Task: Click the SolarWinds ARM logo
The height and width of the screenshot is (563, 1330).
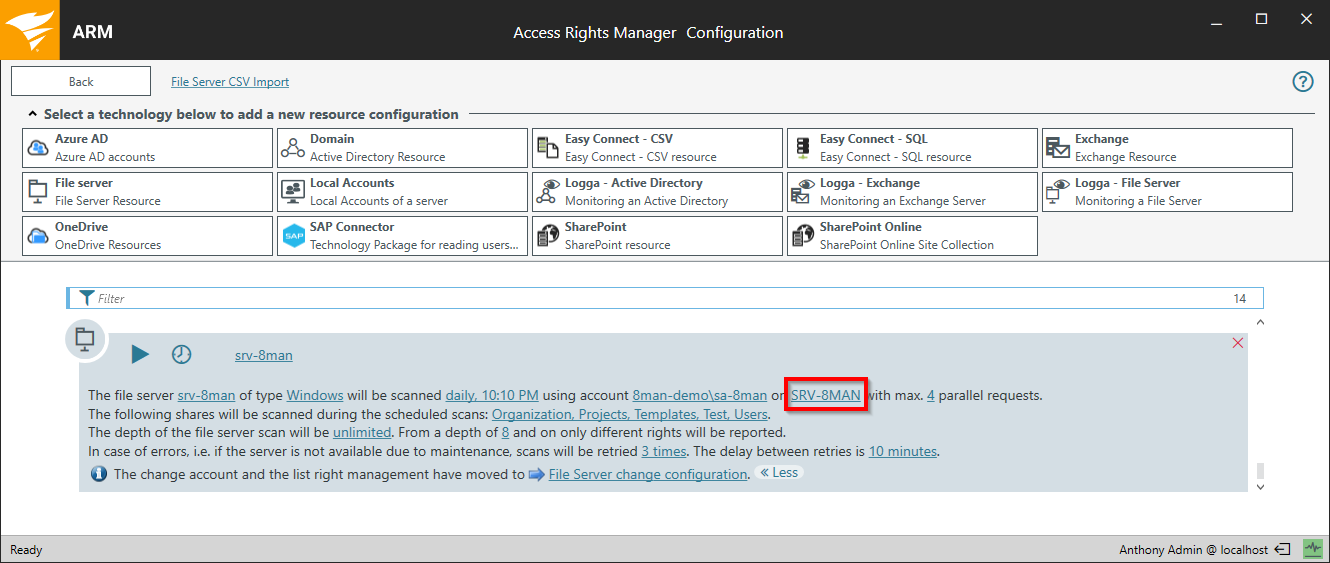Action: [30, 30]
